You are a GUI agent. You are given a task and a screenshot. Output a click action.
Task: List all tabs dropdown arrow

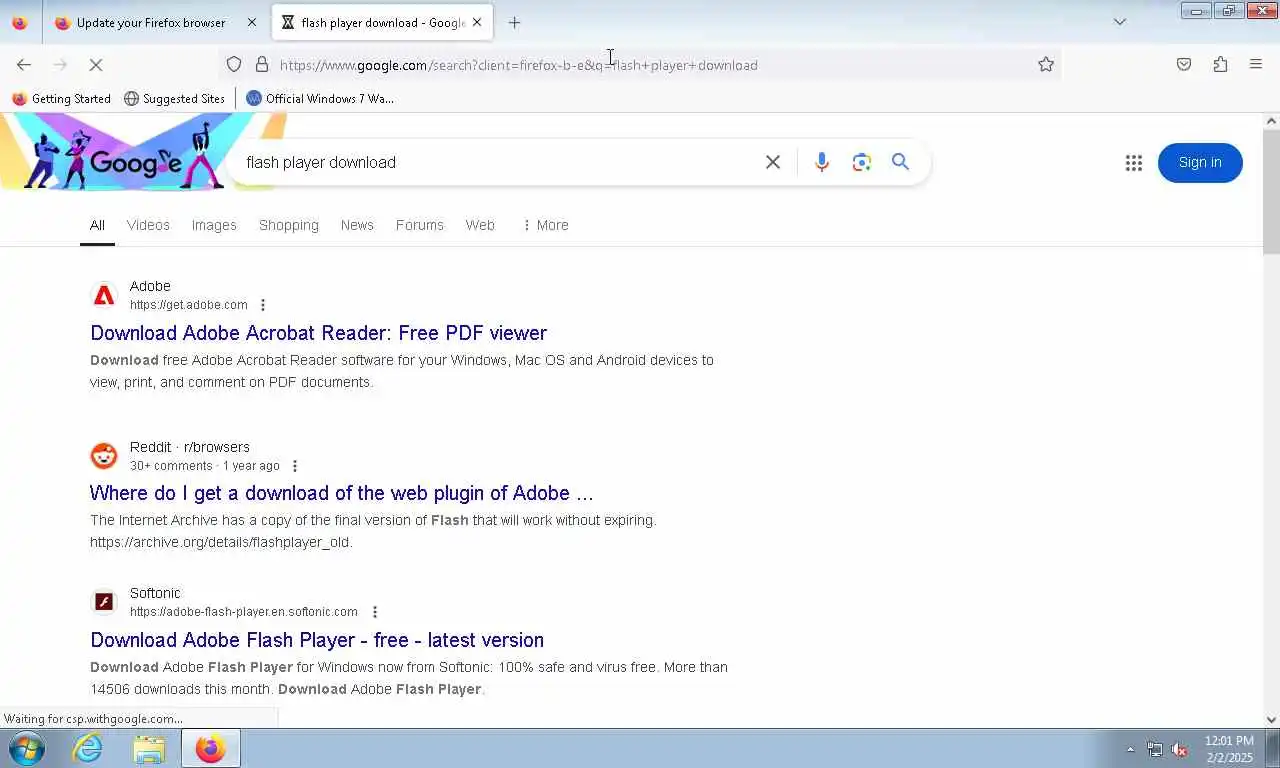click(x=1120, y=22)
